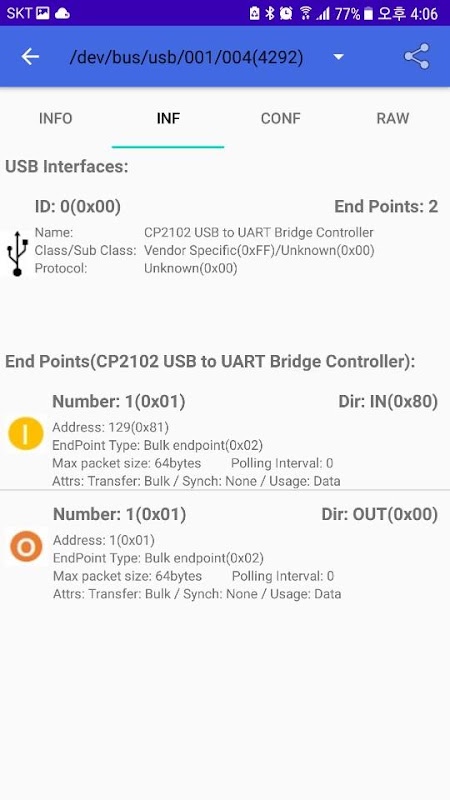450x800 pixels.
Task: Tap the Wi-Fi signal status icon
Action: tap(306, 13)
